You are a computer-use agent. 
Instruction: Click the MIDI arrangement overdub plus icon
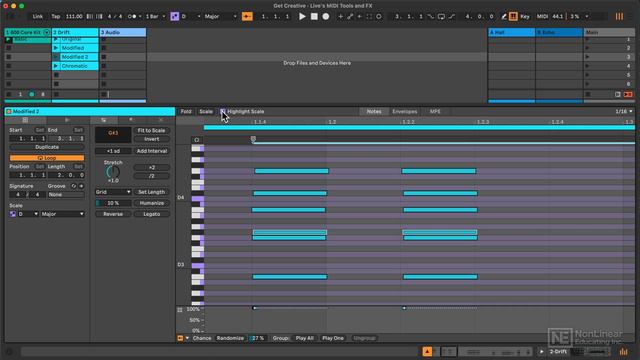(x=340, y=16)
